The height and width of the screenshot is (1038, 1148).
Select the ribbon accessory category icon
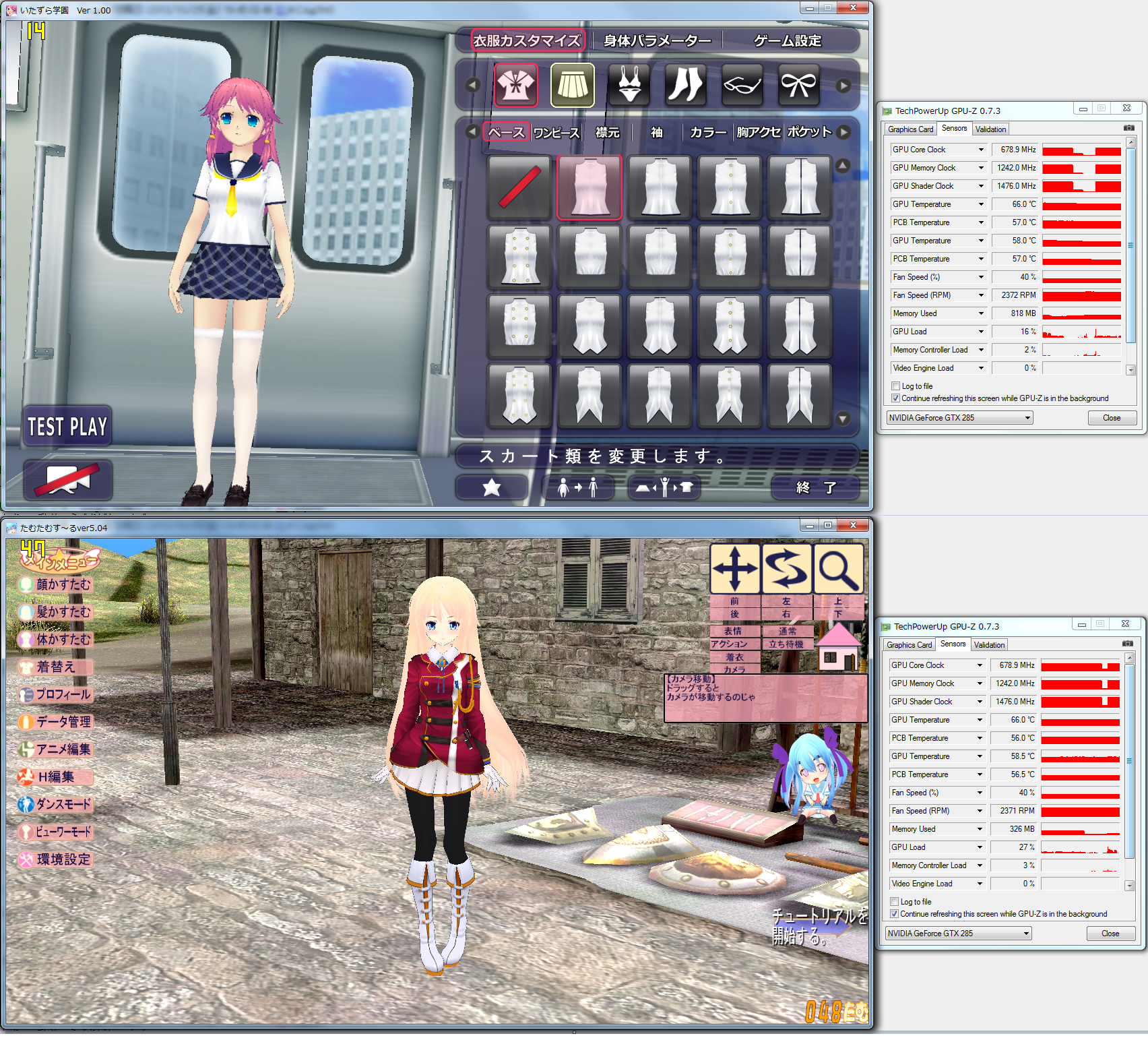point(798,86)
